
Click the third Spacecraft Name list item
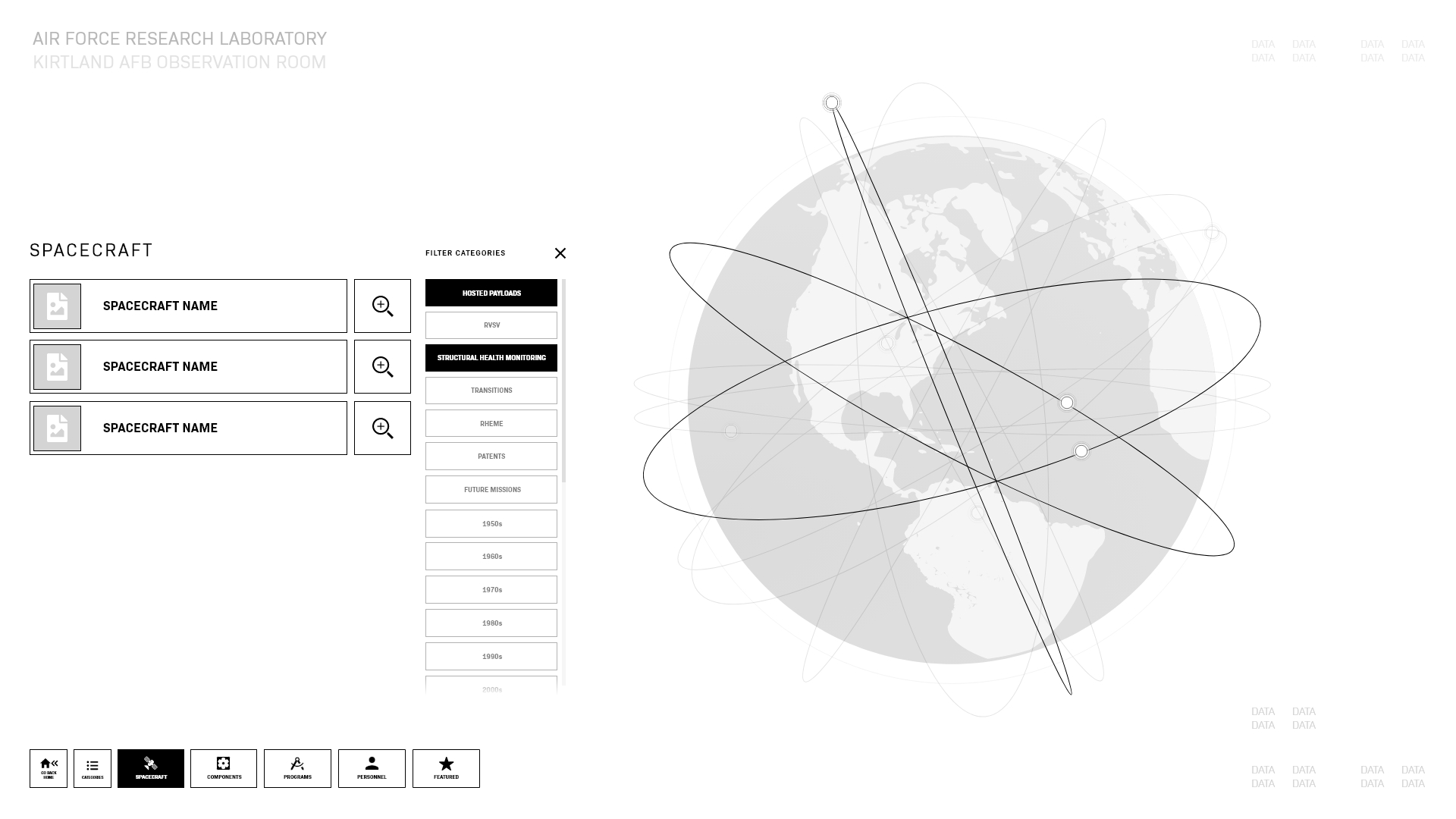188,427
